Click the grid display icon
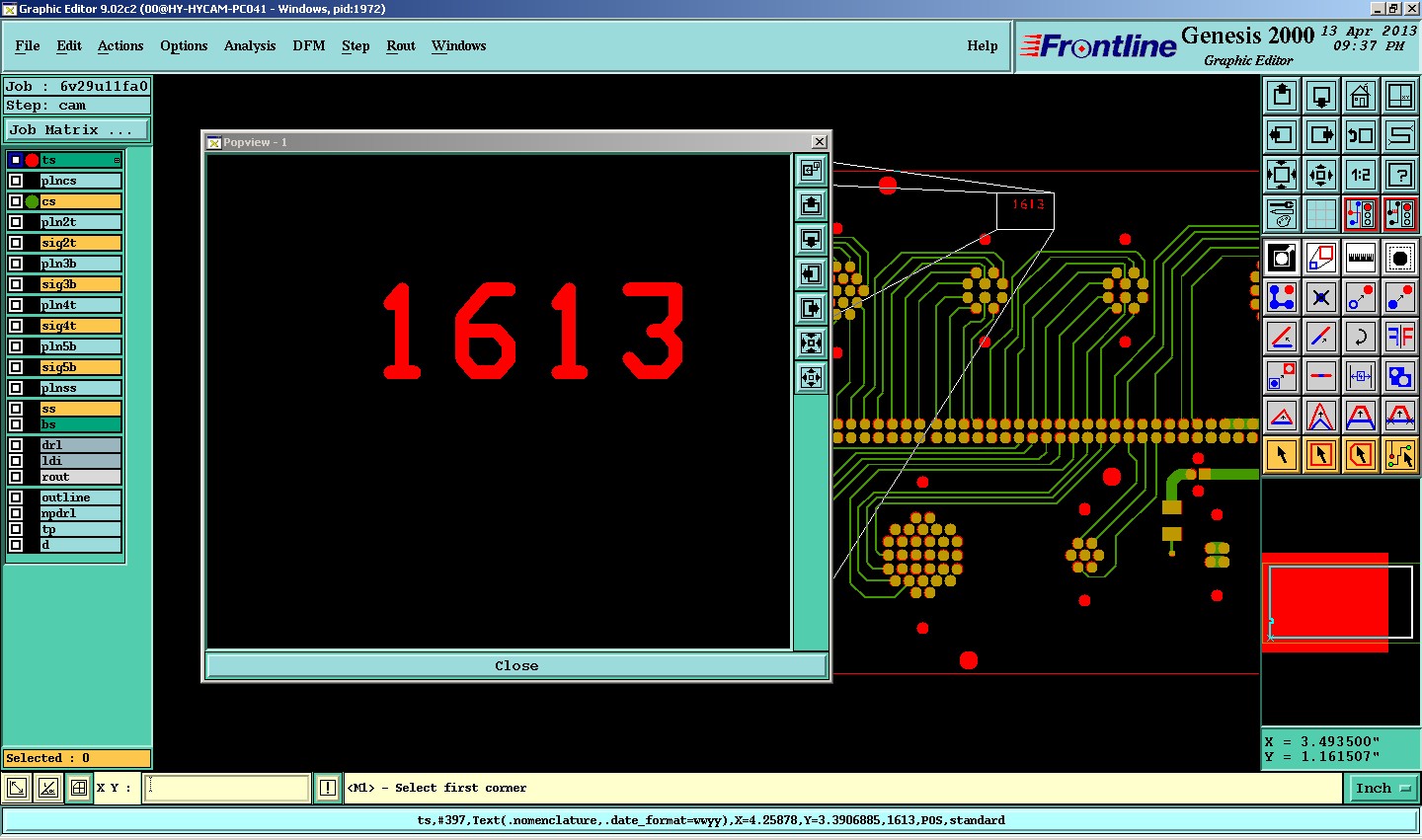The height and width of the screenshot is (840, 1422). coord(1320,214)
